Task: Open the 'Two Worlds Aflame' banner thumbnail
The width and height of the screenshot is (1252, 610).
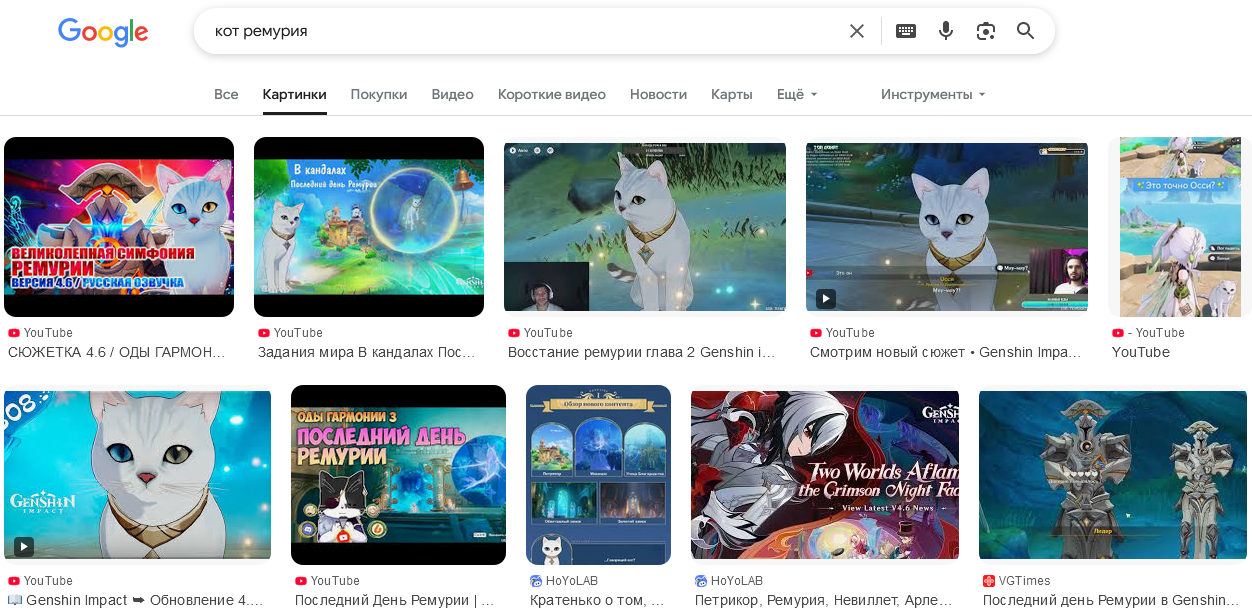Action: coord(825,475)
